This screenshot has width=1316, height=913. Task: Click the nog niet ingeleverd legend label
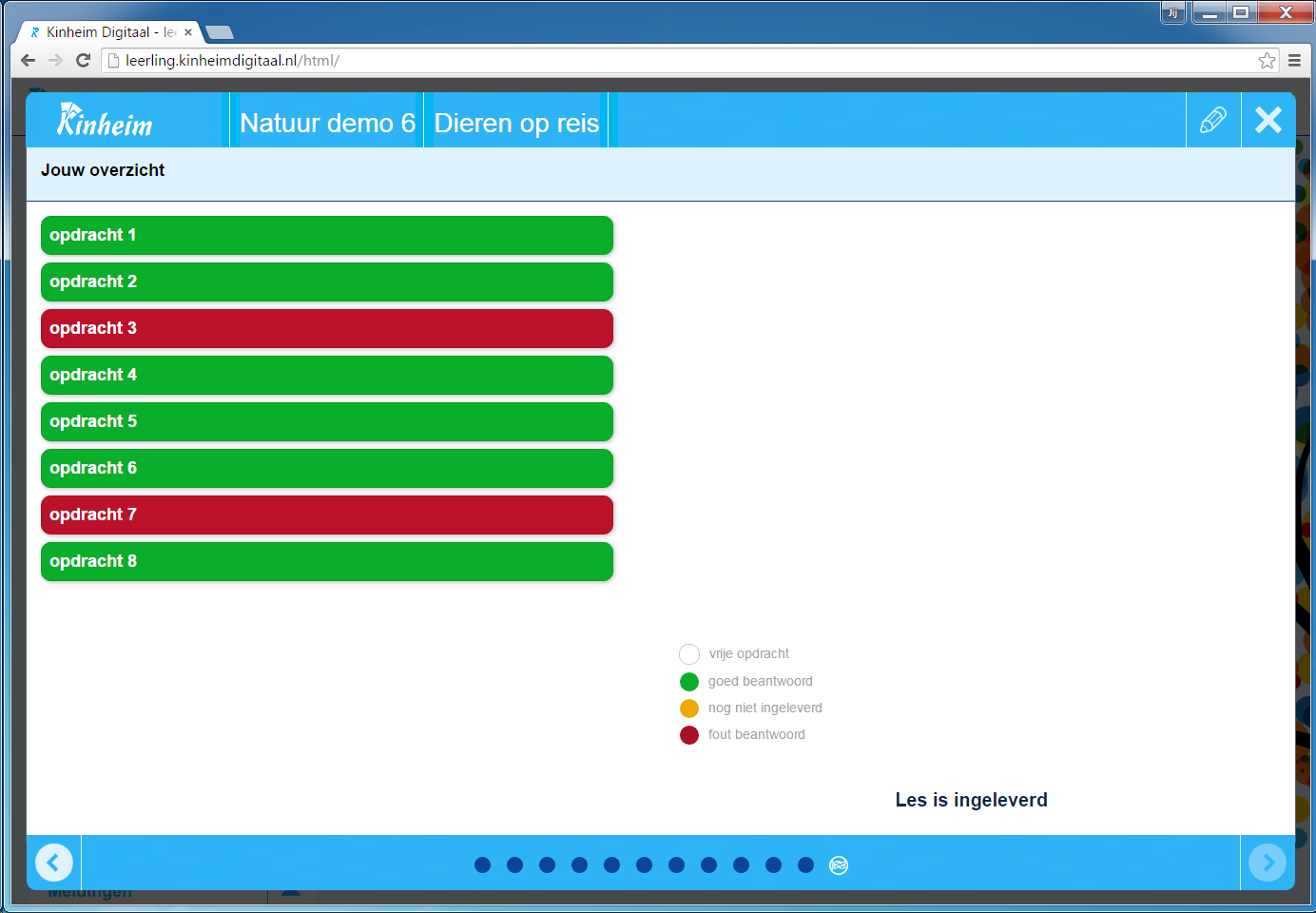pyautogui.click(x=765, y=708)
